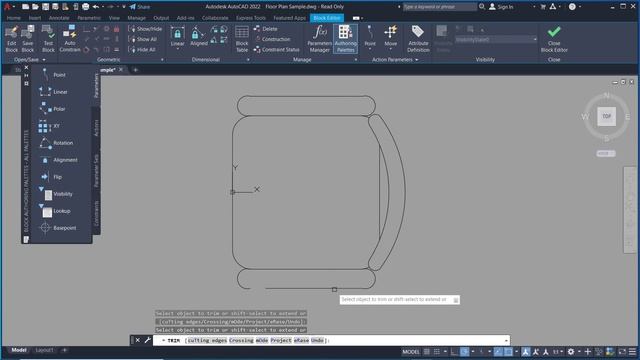Screen dimensions: 640x360
Task: Choose the Move action parameter
Action: [x=391, y=35]
